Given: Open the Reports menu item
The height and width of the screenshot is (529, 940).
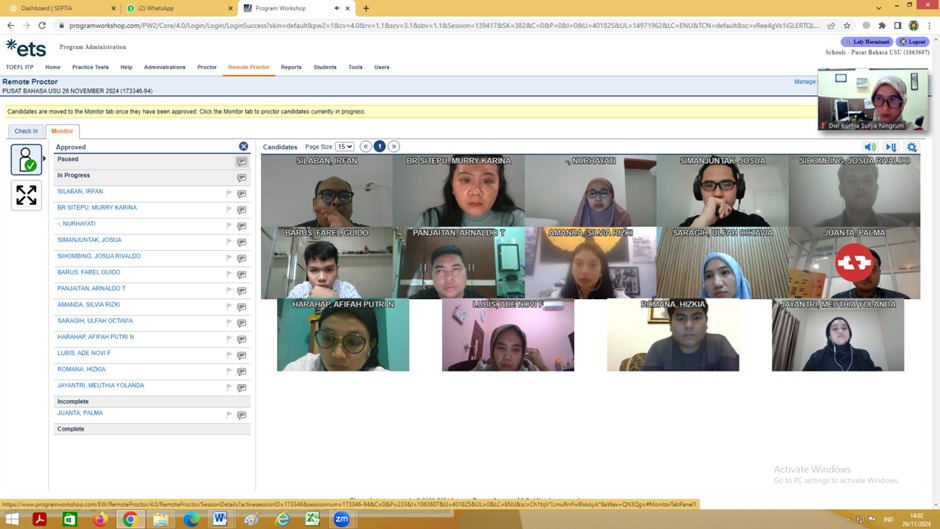Looking at the screenshot, I should (x=291, y=67).
